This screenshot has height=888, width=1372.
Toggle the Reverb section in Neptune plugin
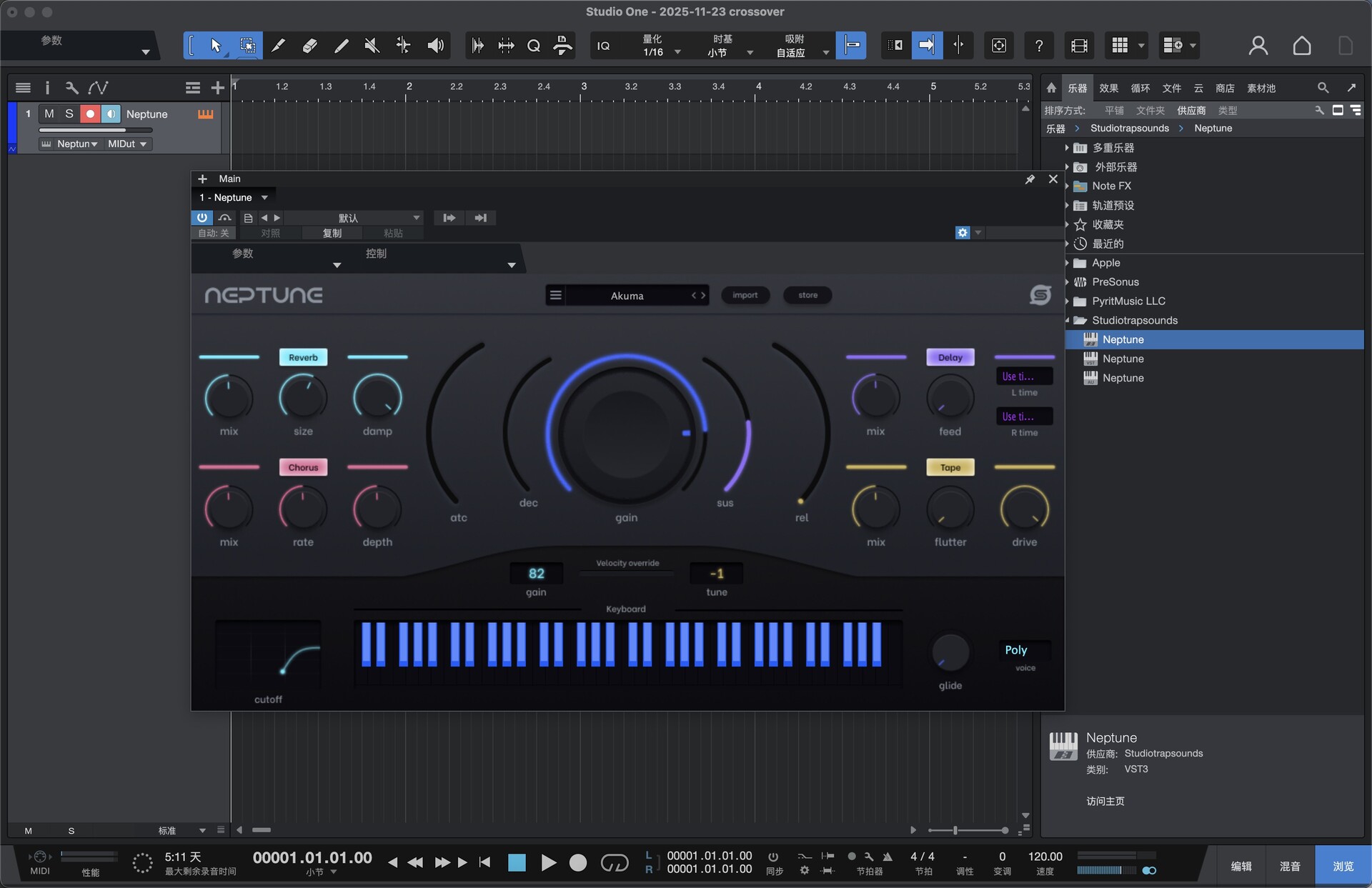[x=303, y=356]
